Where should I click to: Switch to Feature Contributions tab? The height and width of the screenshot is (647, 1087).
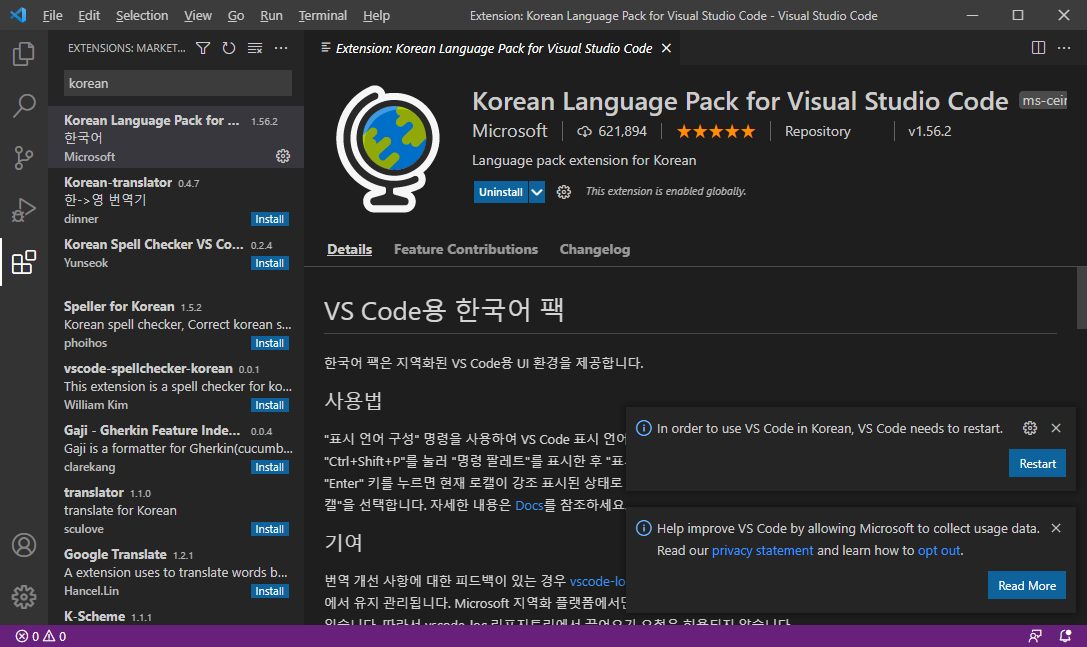[466, 249]
